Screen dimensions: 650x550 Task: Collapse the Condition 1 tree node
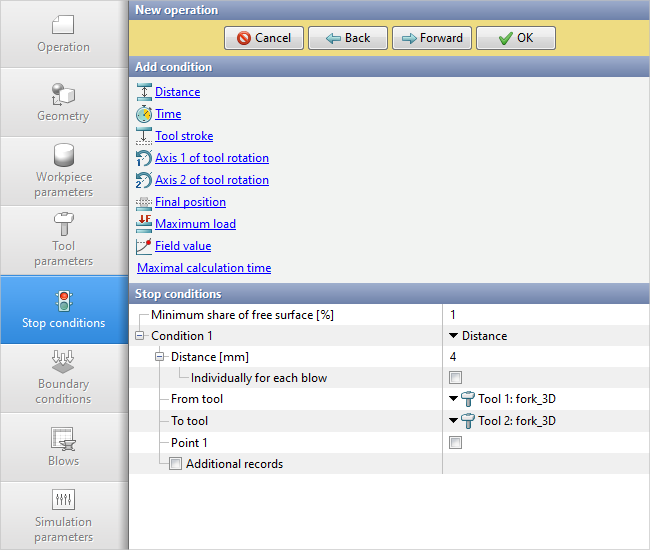pyautogui.click(x=139, y=336)
